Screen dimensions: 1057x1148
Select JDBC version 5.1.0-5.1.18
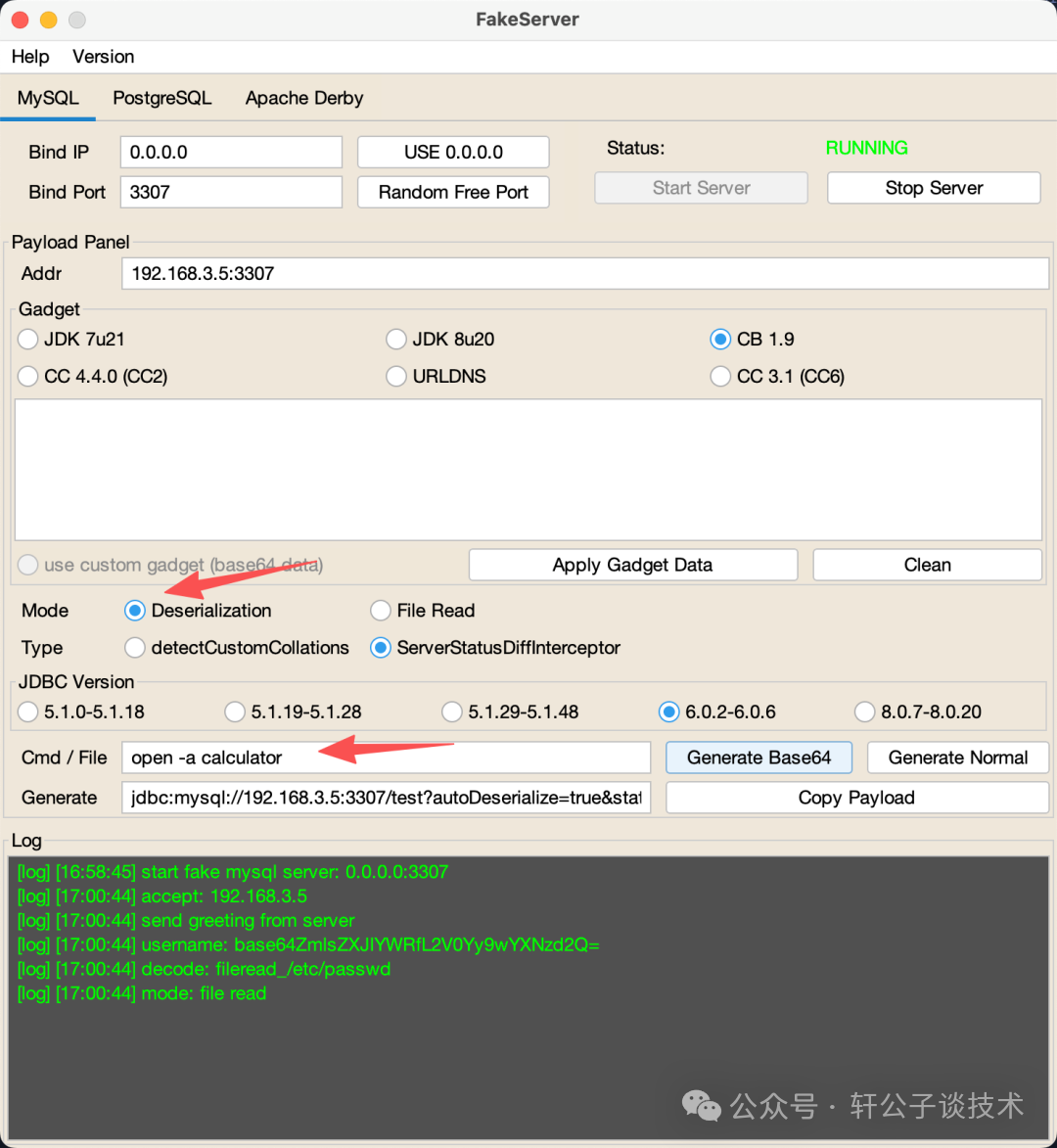81,712
